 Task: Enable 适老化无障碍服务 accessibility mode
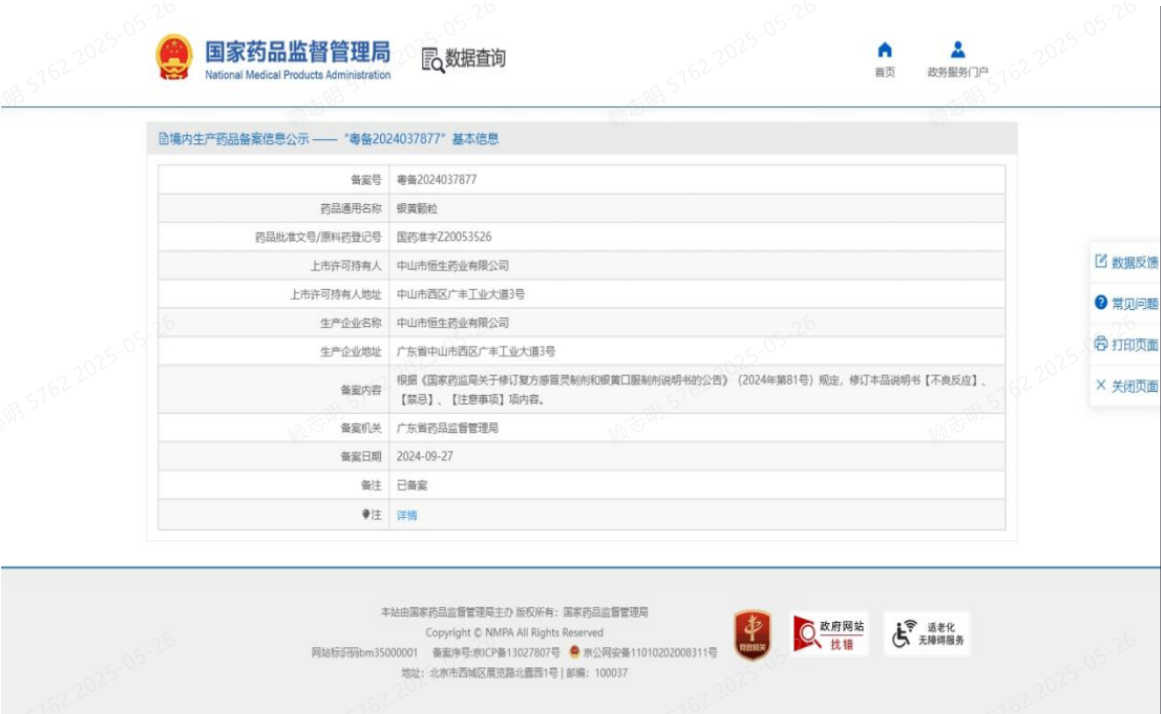pos(927,633)
